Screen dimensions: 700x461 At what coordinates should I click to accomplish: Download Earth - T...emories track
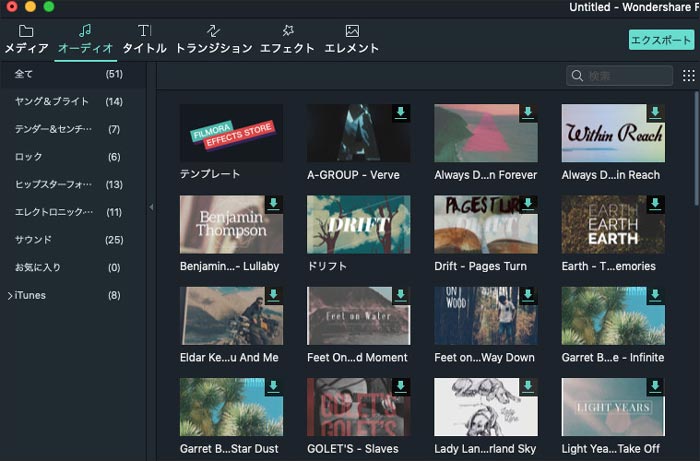point(655,204)
